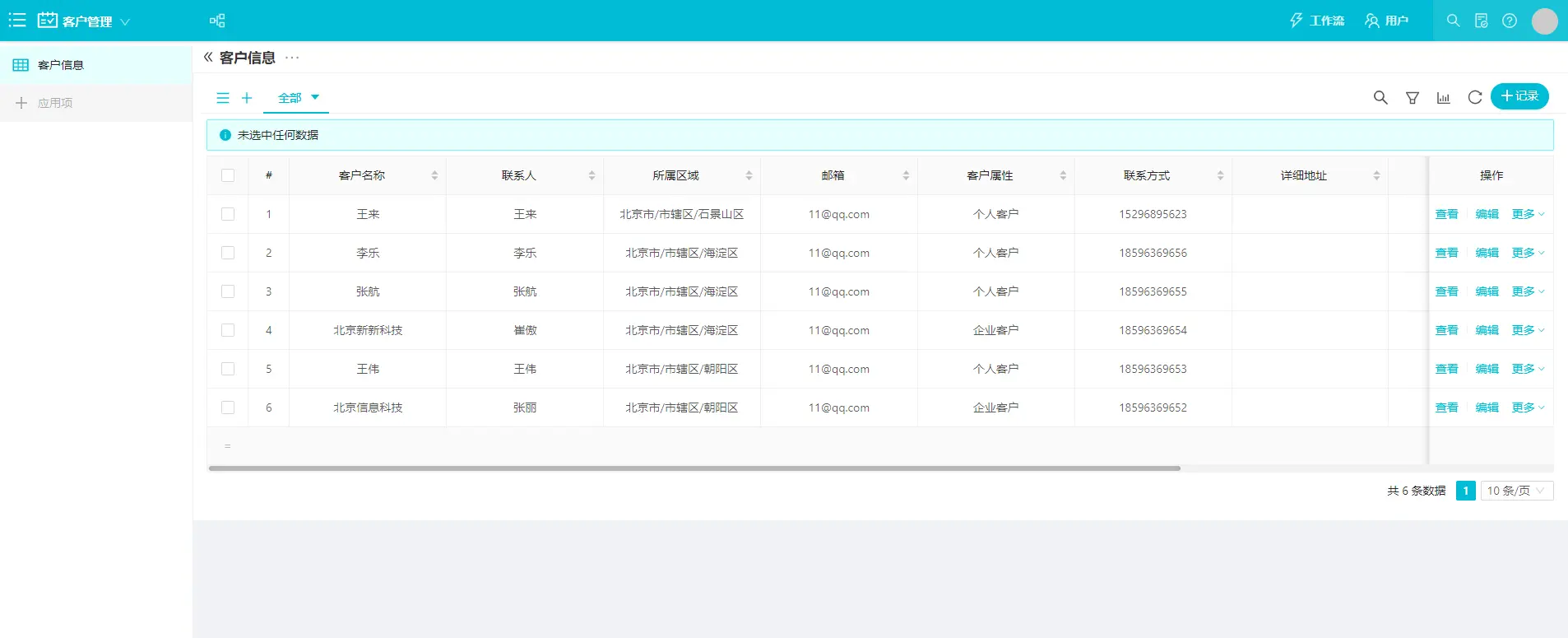Expand 更多 options for 王伟 row
Screen dimensions: 1568x638
[x=1528, y=369]
